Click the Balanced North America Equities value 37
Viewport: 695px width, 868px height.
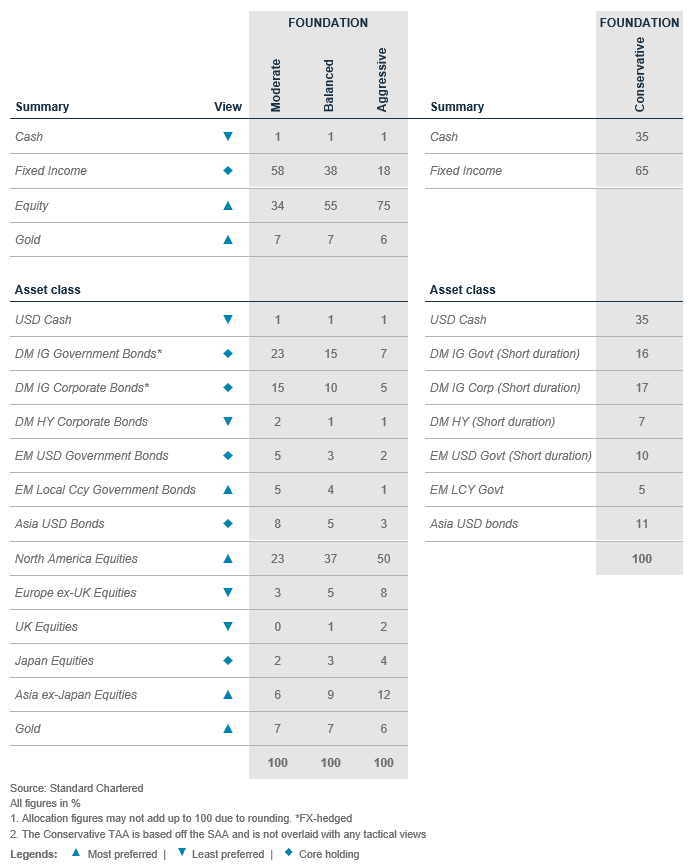tap(331, 559)
